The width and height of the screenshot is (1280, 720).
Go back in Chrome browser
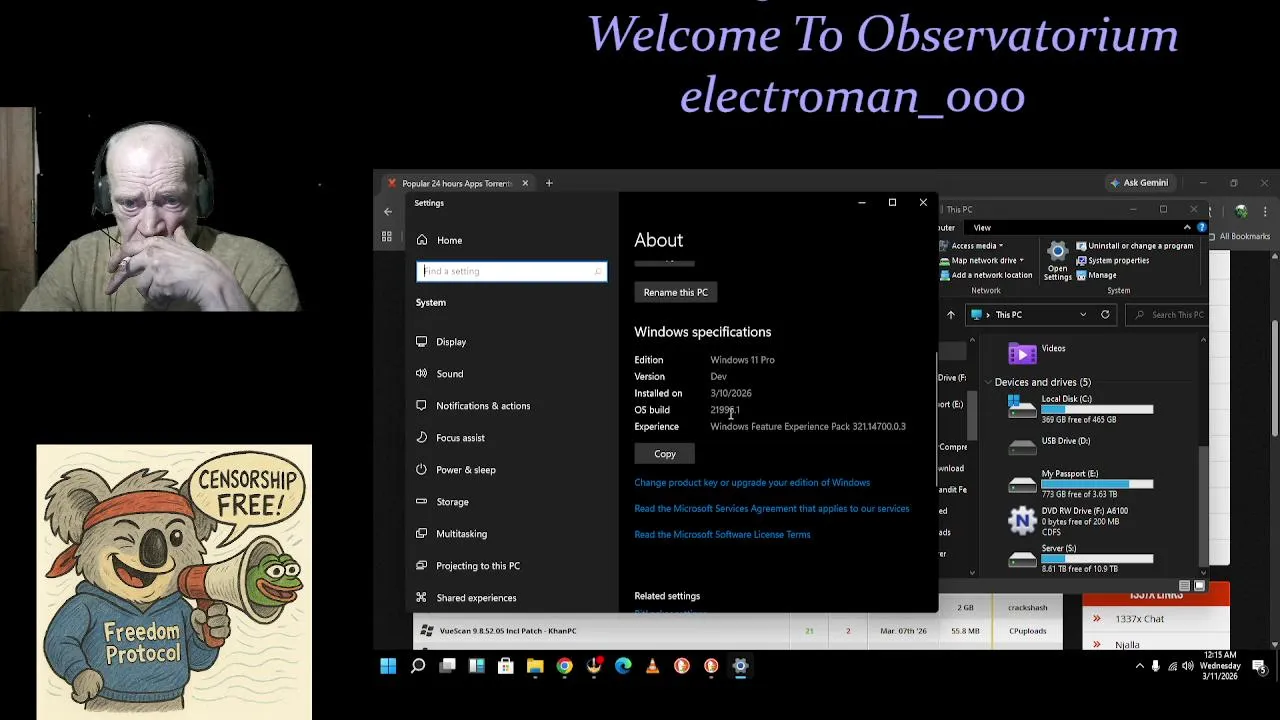pos(388,211)
